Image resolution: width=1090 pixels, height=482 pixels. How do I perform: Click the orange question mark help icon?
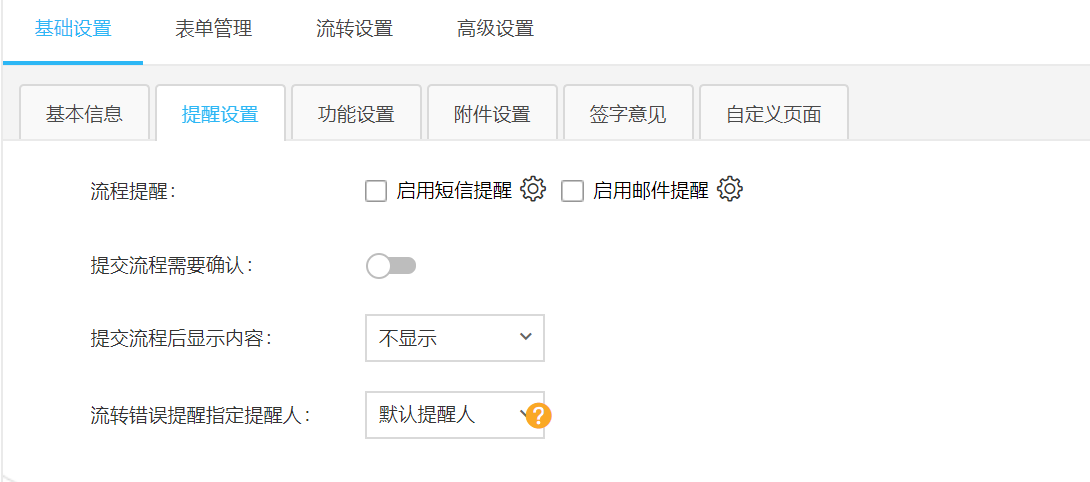(539, 415)
